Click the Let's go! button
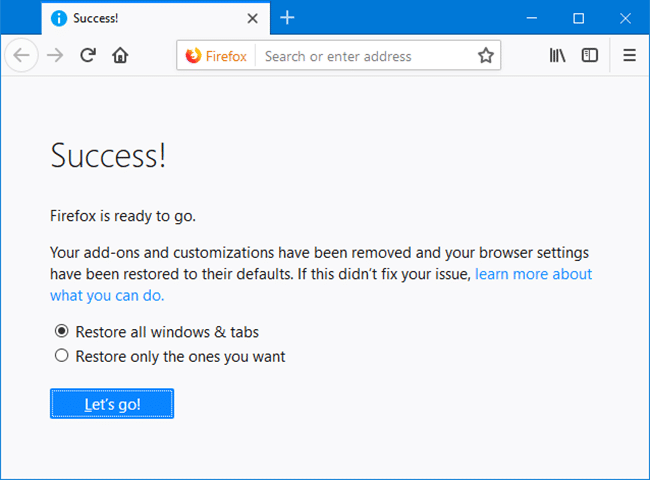This screenshot has height=480, width=650. point(112,404)
